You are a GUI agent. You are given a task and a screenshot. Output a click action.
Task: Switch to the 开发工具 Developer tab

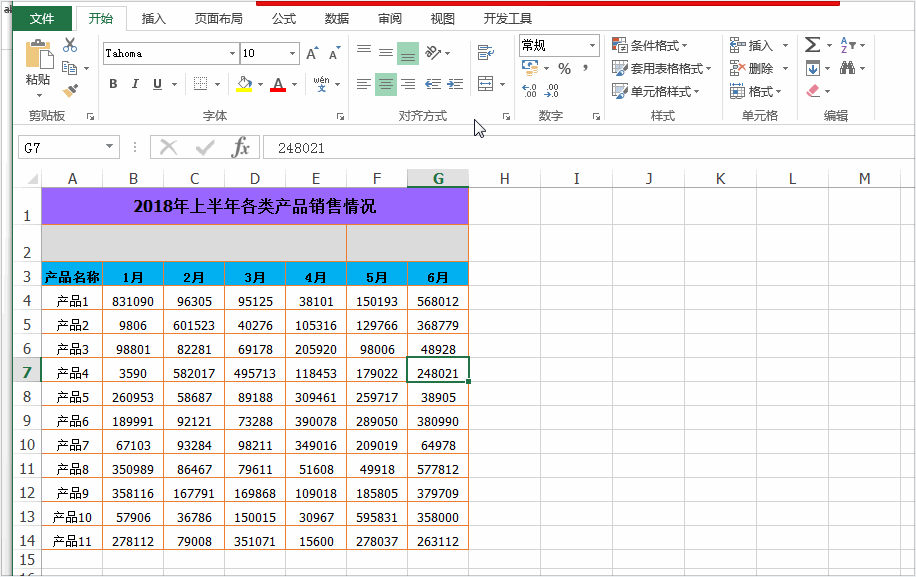(508, 19)
